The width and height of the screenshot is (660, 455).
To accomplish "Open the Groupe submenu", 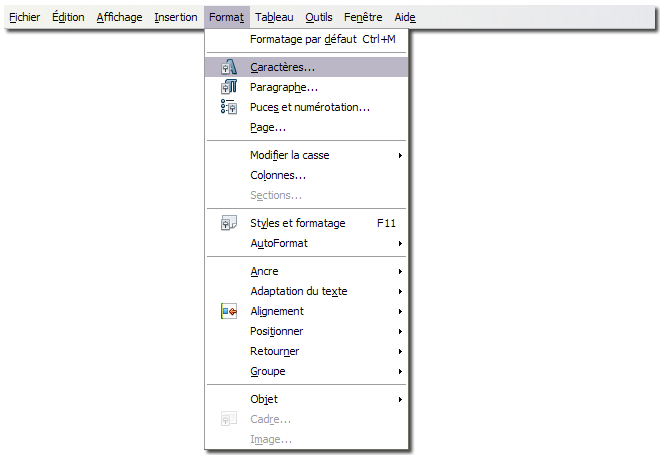I will click(x=306, y=372).
